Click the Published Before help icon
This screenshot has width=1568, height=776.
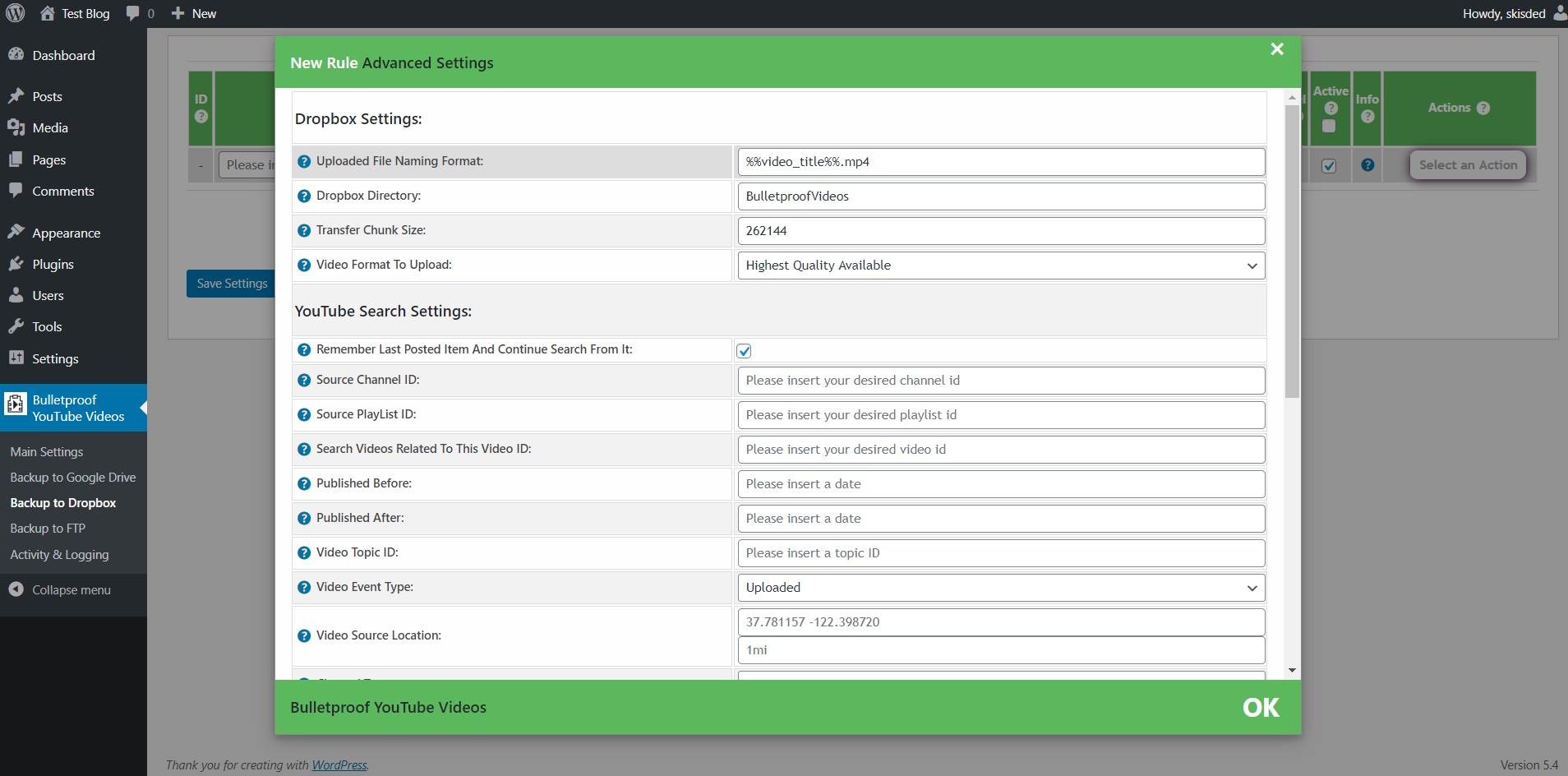[304, 484]
